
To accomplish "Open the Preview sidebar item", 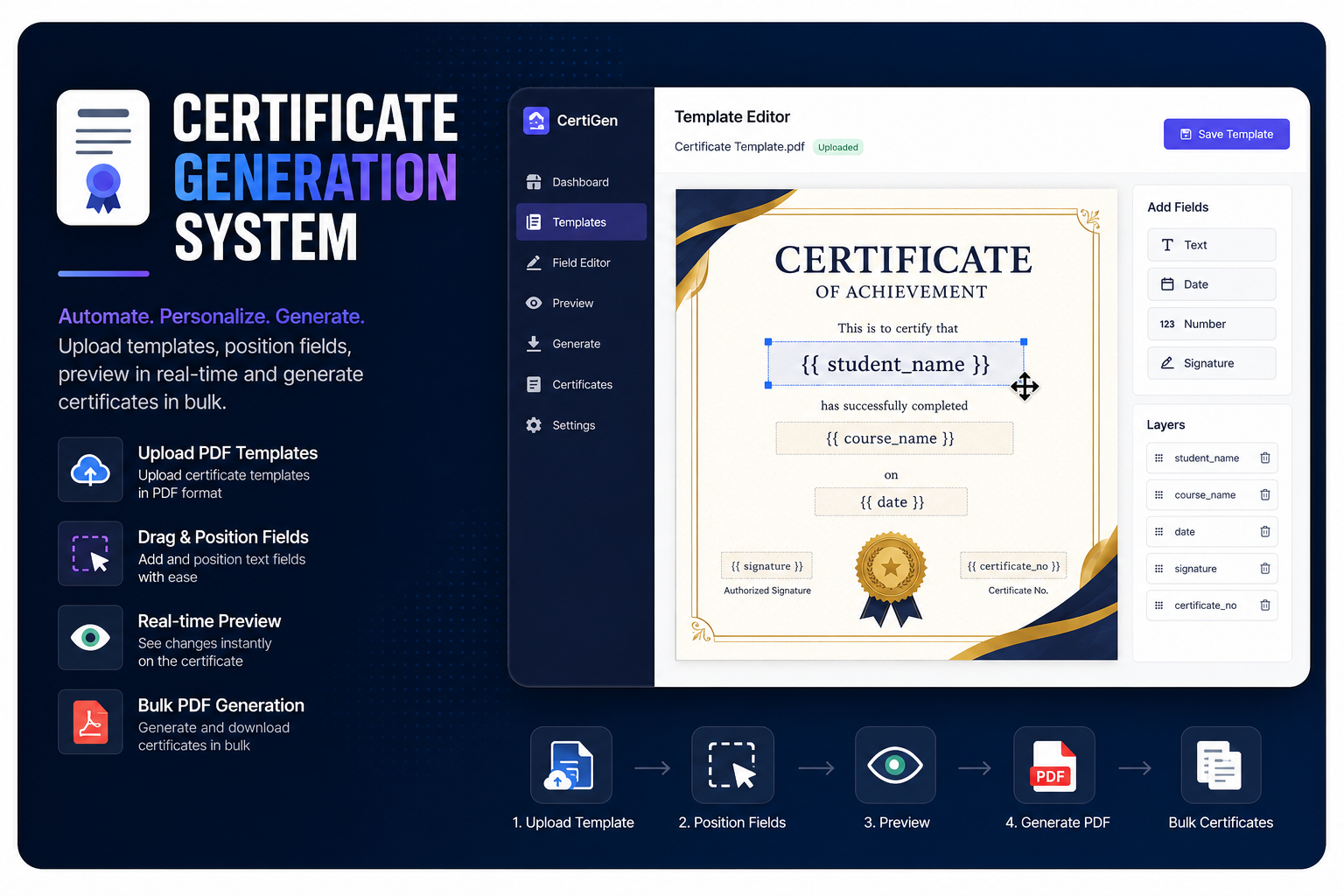I will click(x=581, y=303).
